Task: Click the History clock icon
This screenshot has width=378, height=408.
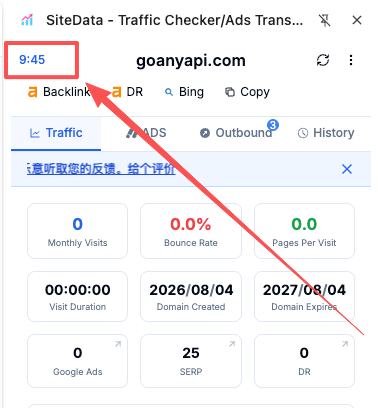Action: [x=303, y=133]
